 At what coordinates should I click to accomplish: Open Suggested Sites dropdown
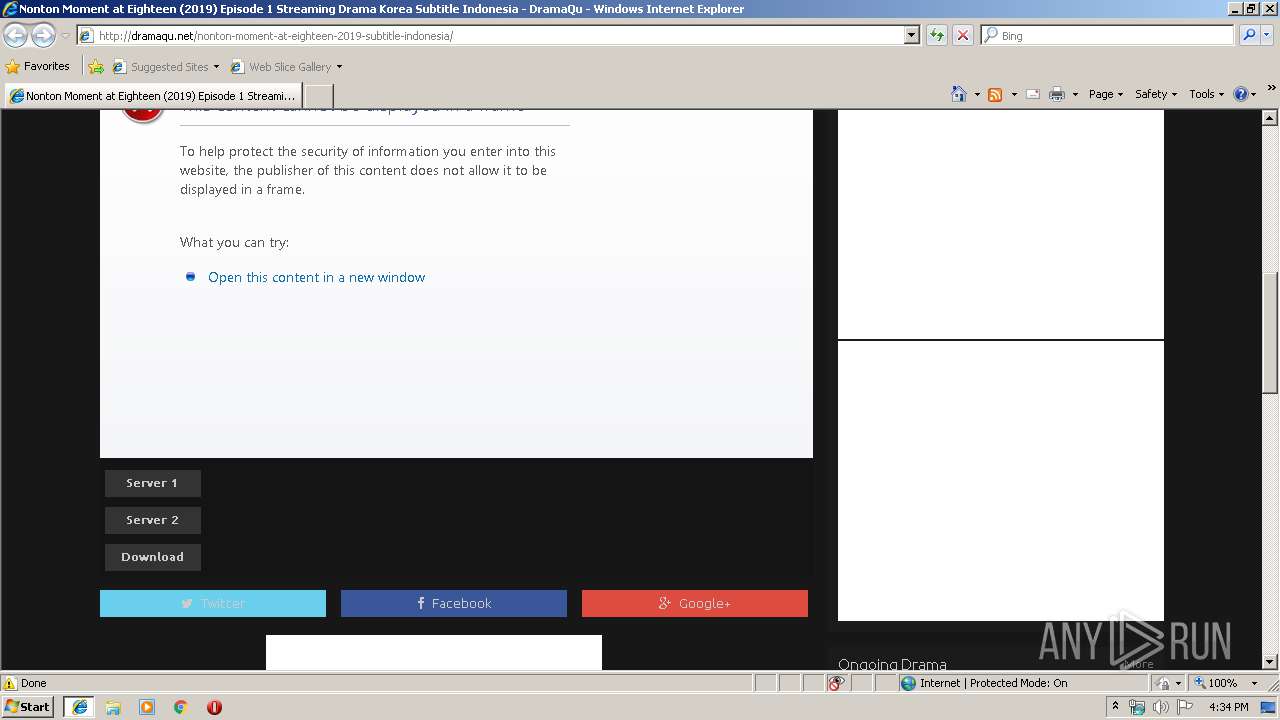pyautogui.click(x=165, y=67)
